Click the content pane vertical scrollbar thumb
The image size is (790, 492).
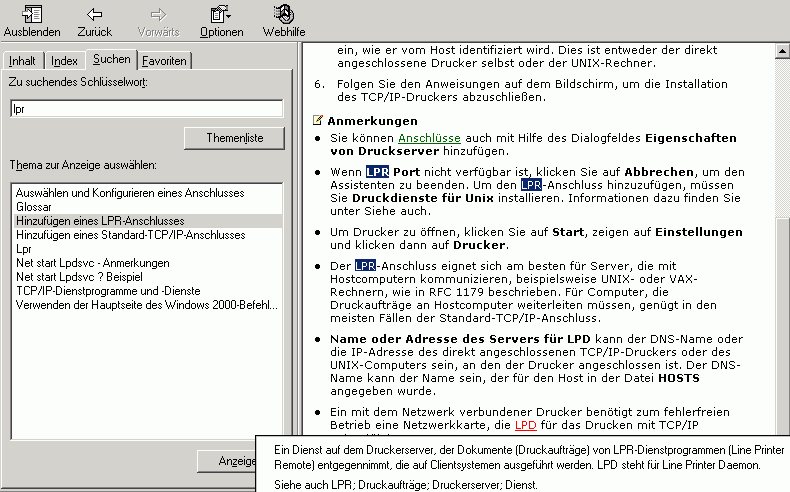(x=782, y=327)
